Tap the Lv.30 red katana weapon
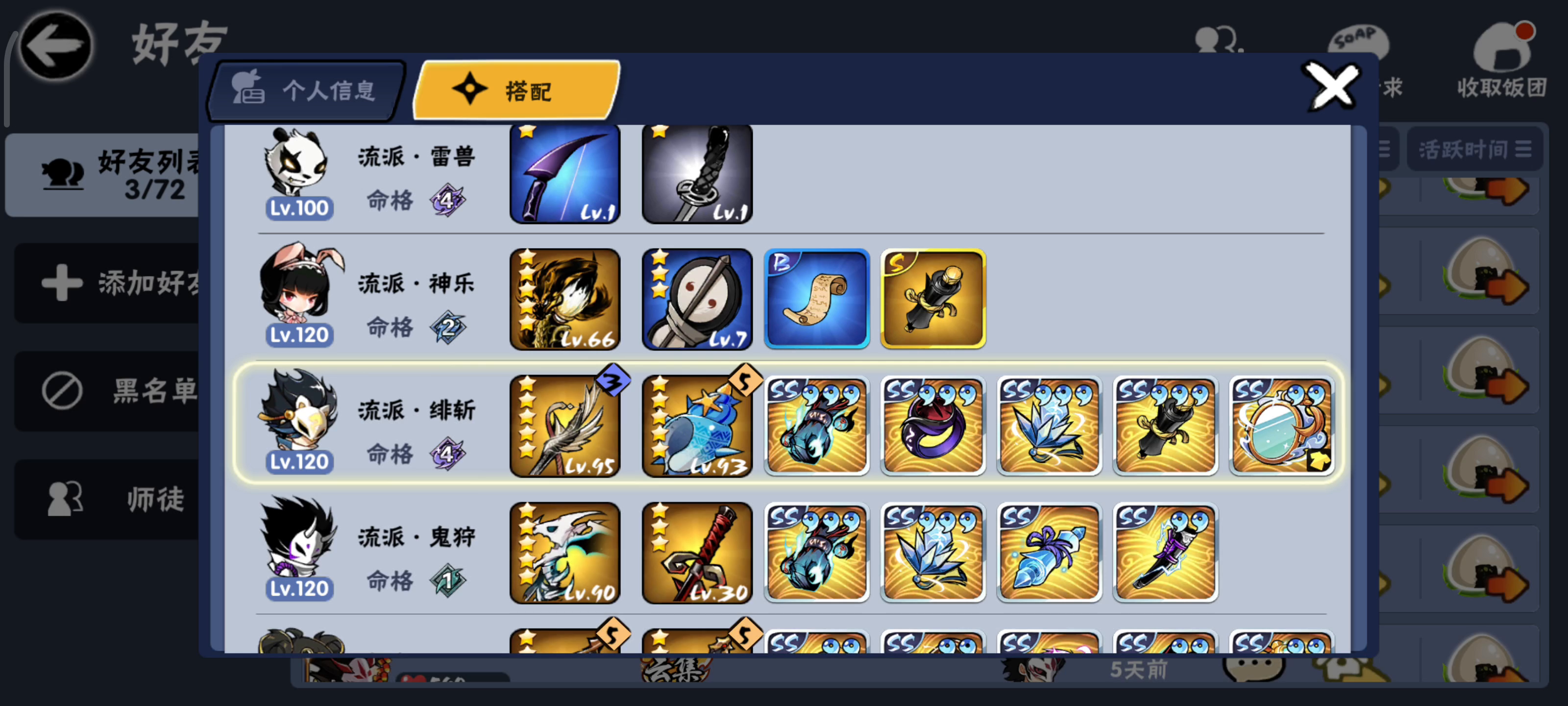1568x706 pixels. click(697, 553)
